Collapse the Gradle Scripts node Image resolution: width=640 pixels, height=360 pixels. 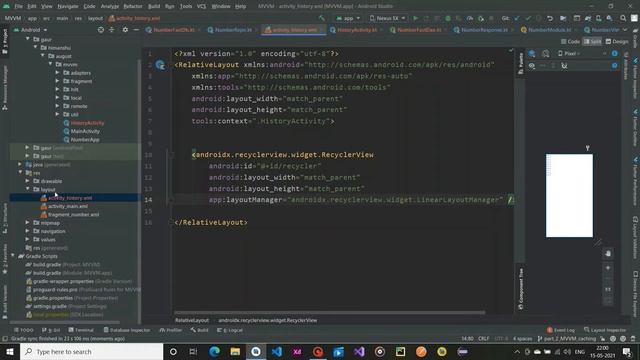pos(13,256)
